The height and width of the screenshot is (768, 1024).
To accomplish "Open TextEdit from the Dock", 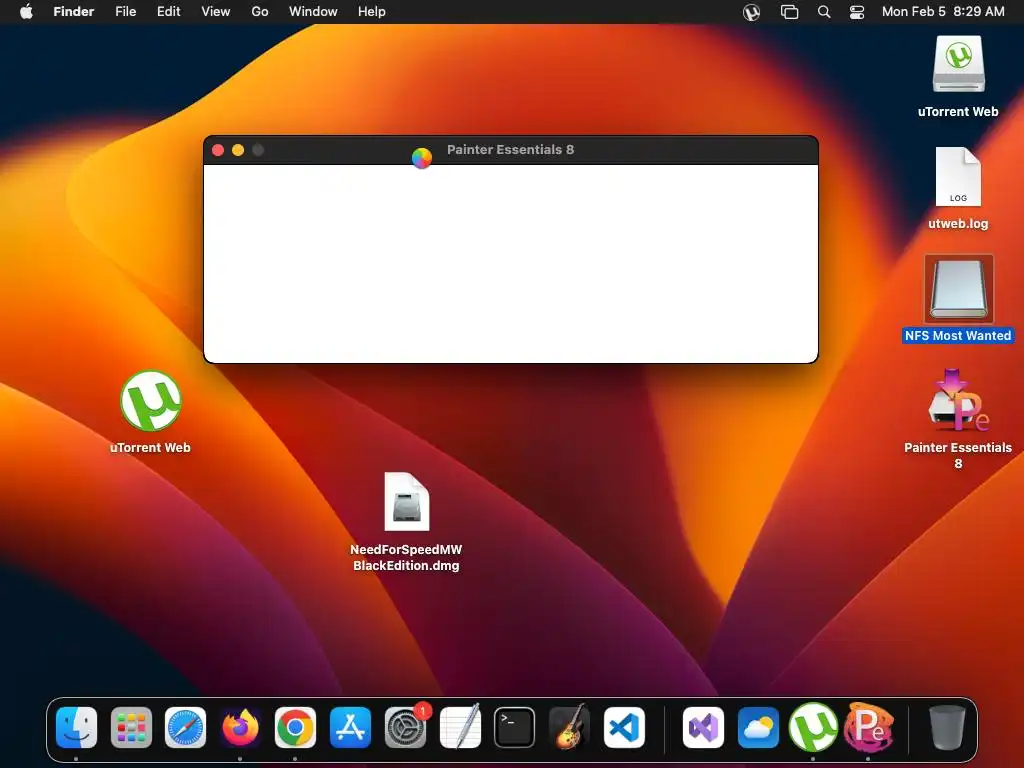I will coord(460,728).
